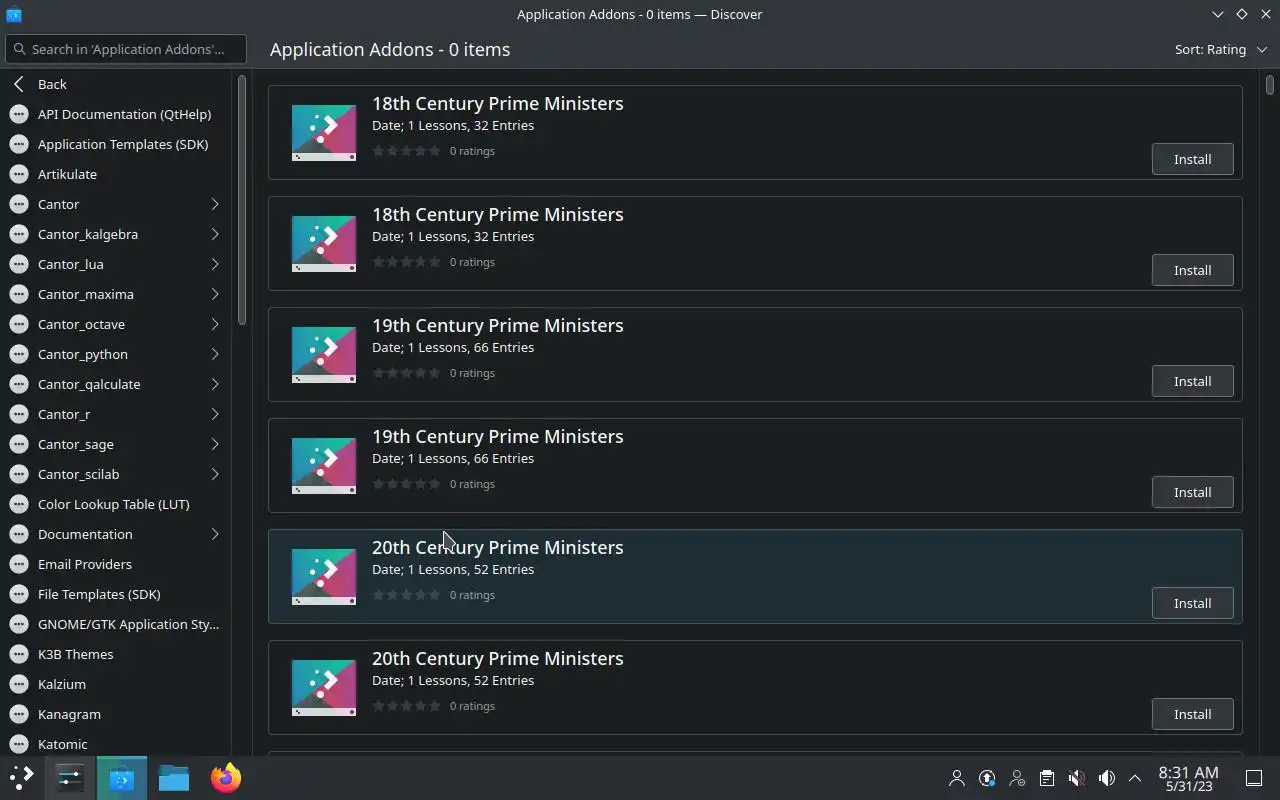Image resolution: width=1280 pixels, height=800 pixels.
Task: Open the first 19th Century Prime Ministers thumbnail
Action: tap(324, 354)
